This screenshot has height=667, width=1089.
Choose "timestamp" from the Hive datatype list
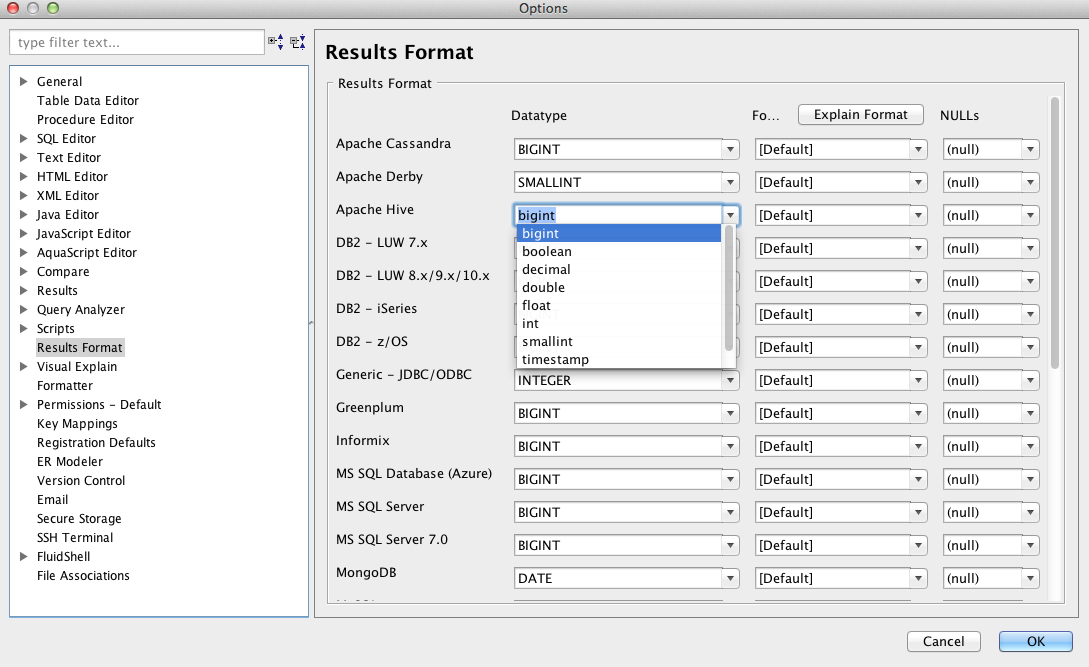click(x=555, y=359)
